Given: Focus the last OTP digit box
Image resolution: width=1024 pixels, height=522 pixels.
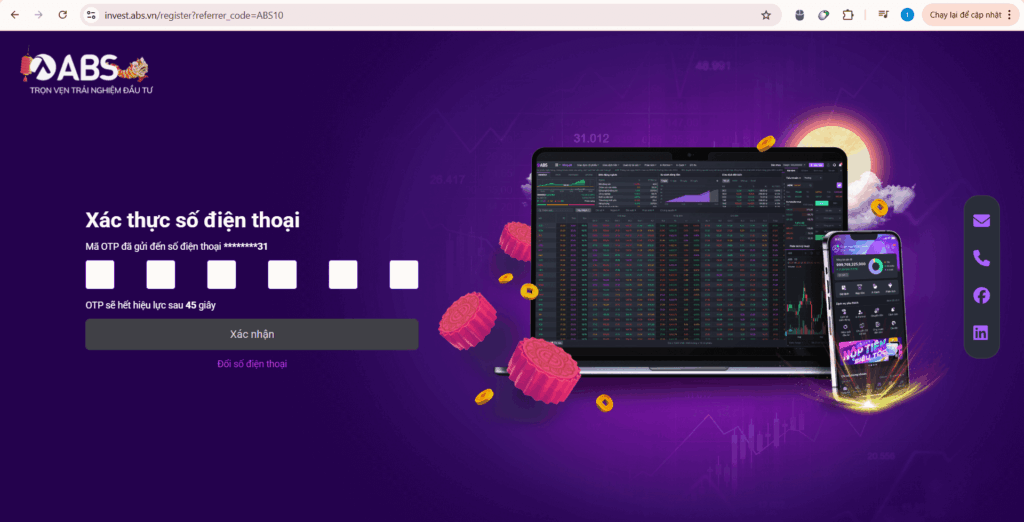Looking at the screenshot, I should pos(404,274).
